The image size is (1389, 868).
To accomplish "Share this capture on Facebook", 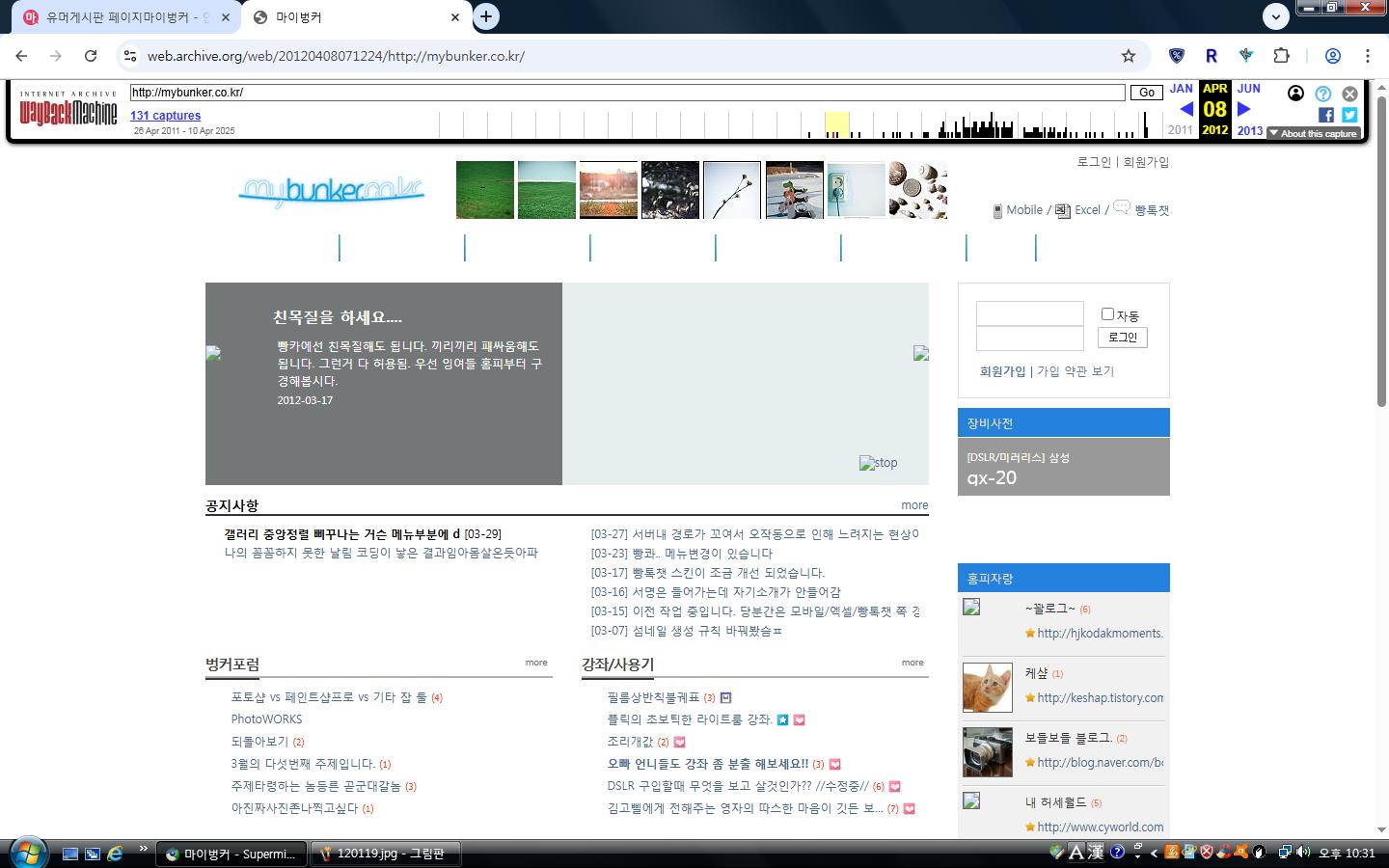I will 1326,115.
